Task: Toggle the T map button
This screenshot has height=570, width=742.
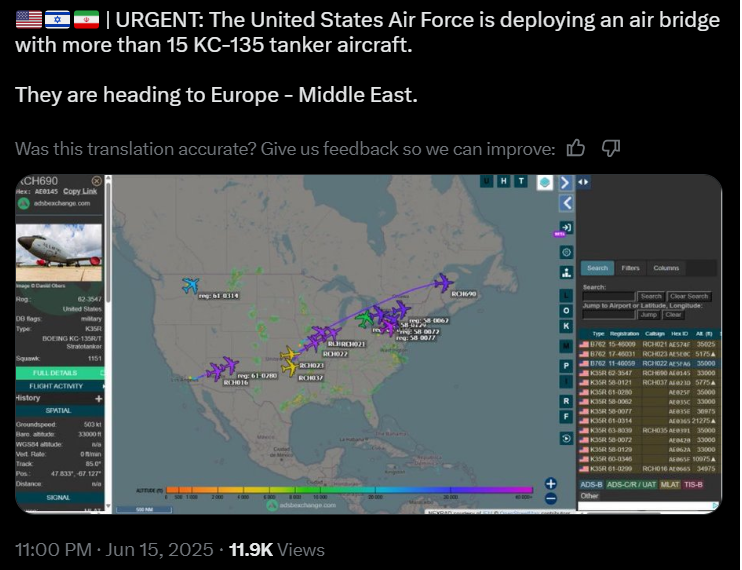Action: click(521, 181)
